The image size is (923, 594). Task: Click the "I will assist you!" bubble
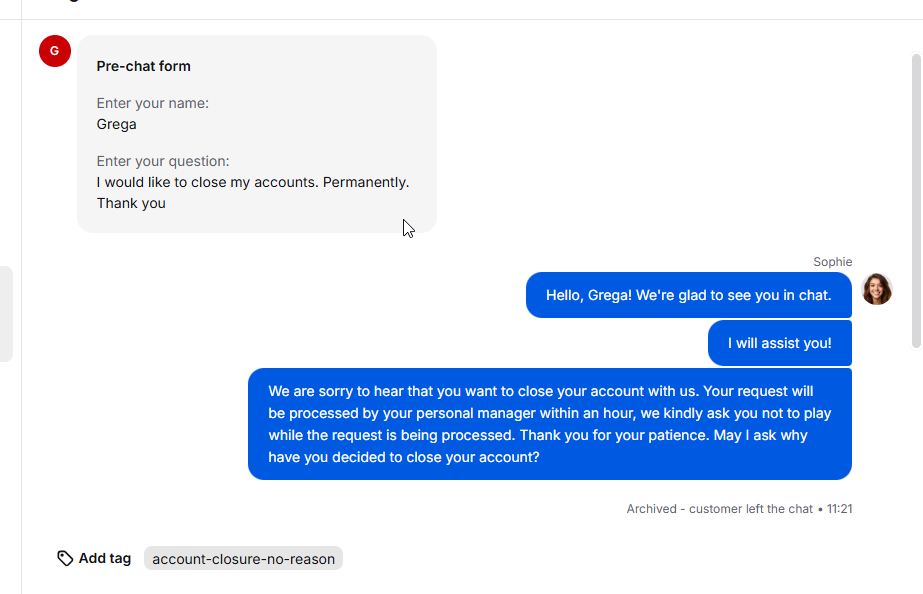pyautogui.click(x=780, y=343)
